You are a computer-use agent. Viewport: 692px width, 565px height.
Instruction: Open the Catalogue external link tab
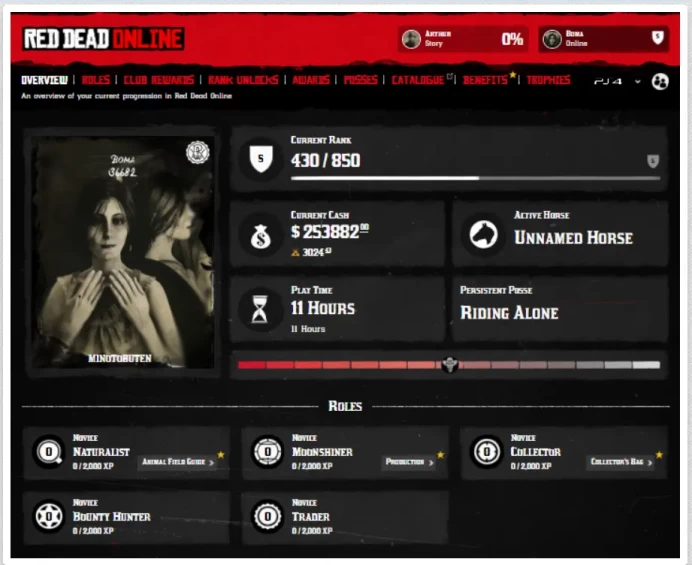421,80
